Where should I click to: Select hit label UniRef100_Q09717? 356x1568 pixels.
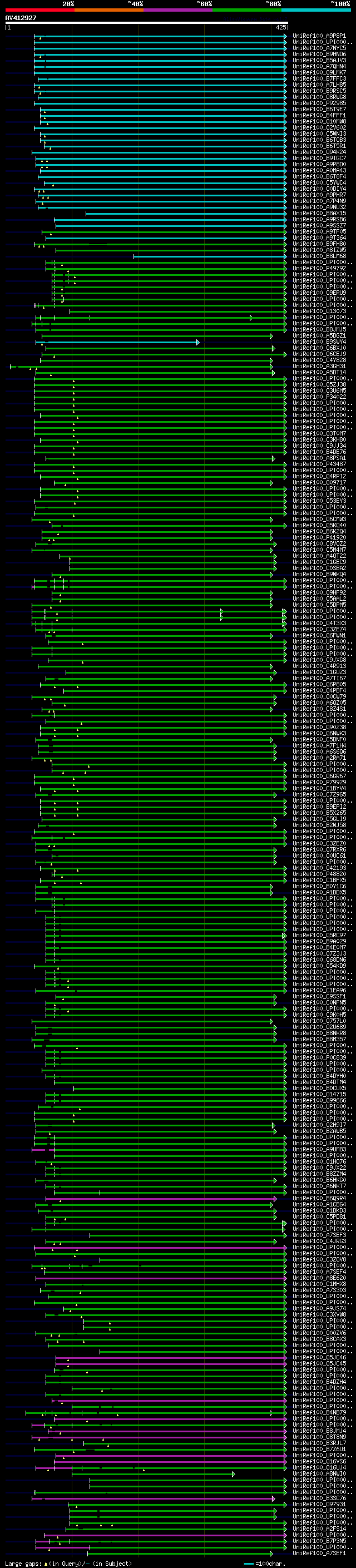pos(319,483)
